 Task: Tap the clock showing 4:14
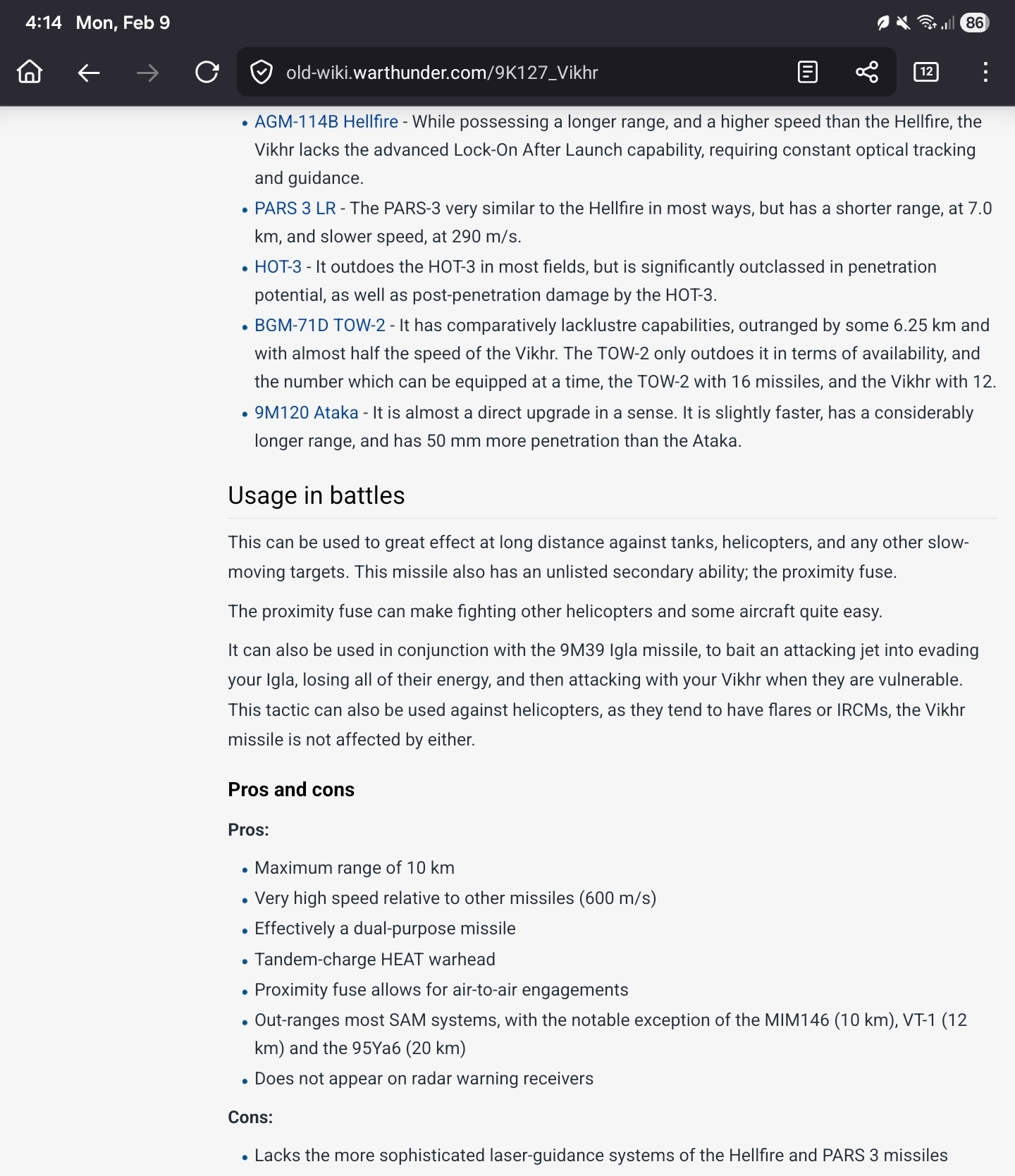click(x=43, y=23)
